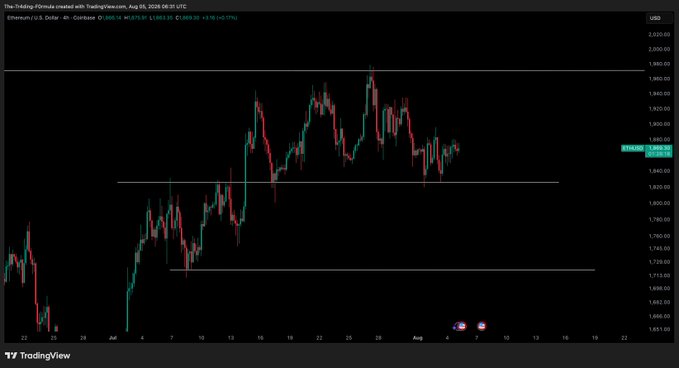This screenshot has width=679, height=368.
Task: Click the 1,713.00 price axis label
Action: point(659,275)
